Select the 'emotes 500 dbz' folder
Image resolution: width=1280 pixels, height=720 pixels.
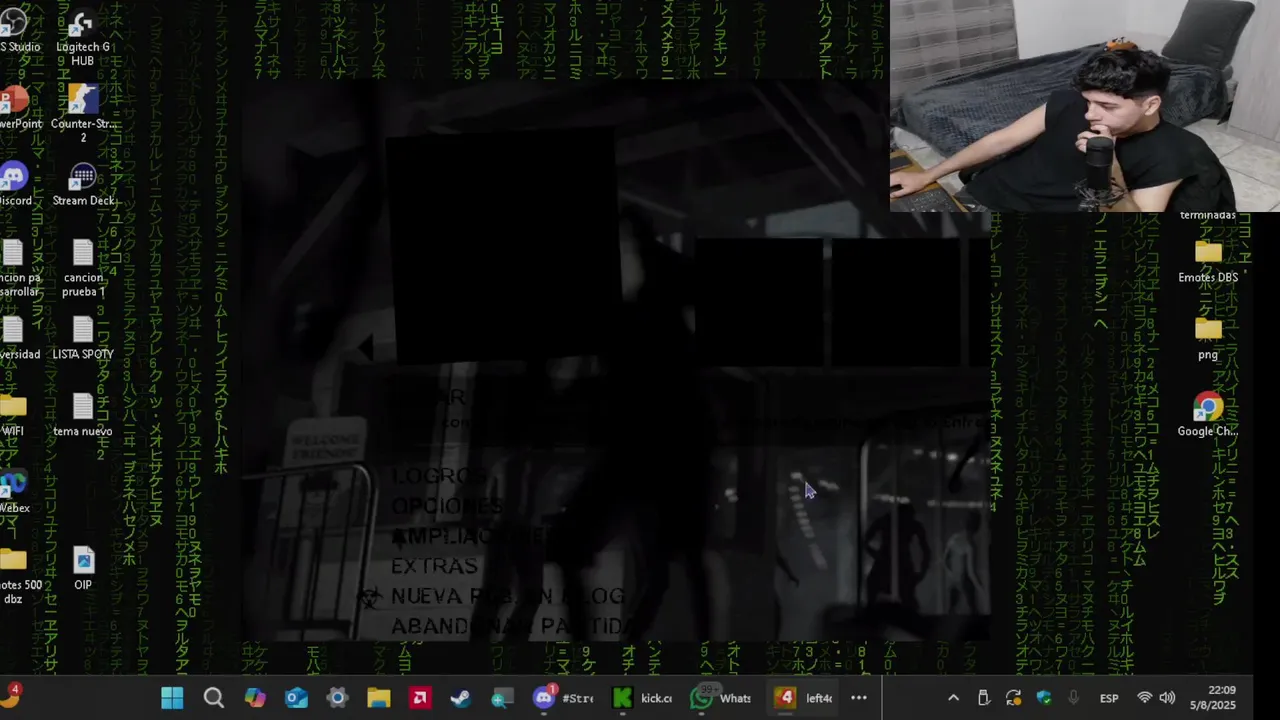pyautogui.click(x=15, y=576)
